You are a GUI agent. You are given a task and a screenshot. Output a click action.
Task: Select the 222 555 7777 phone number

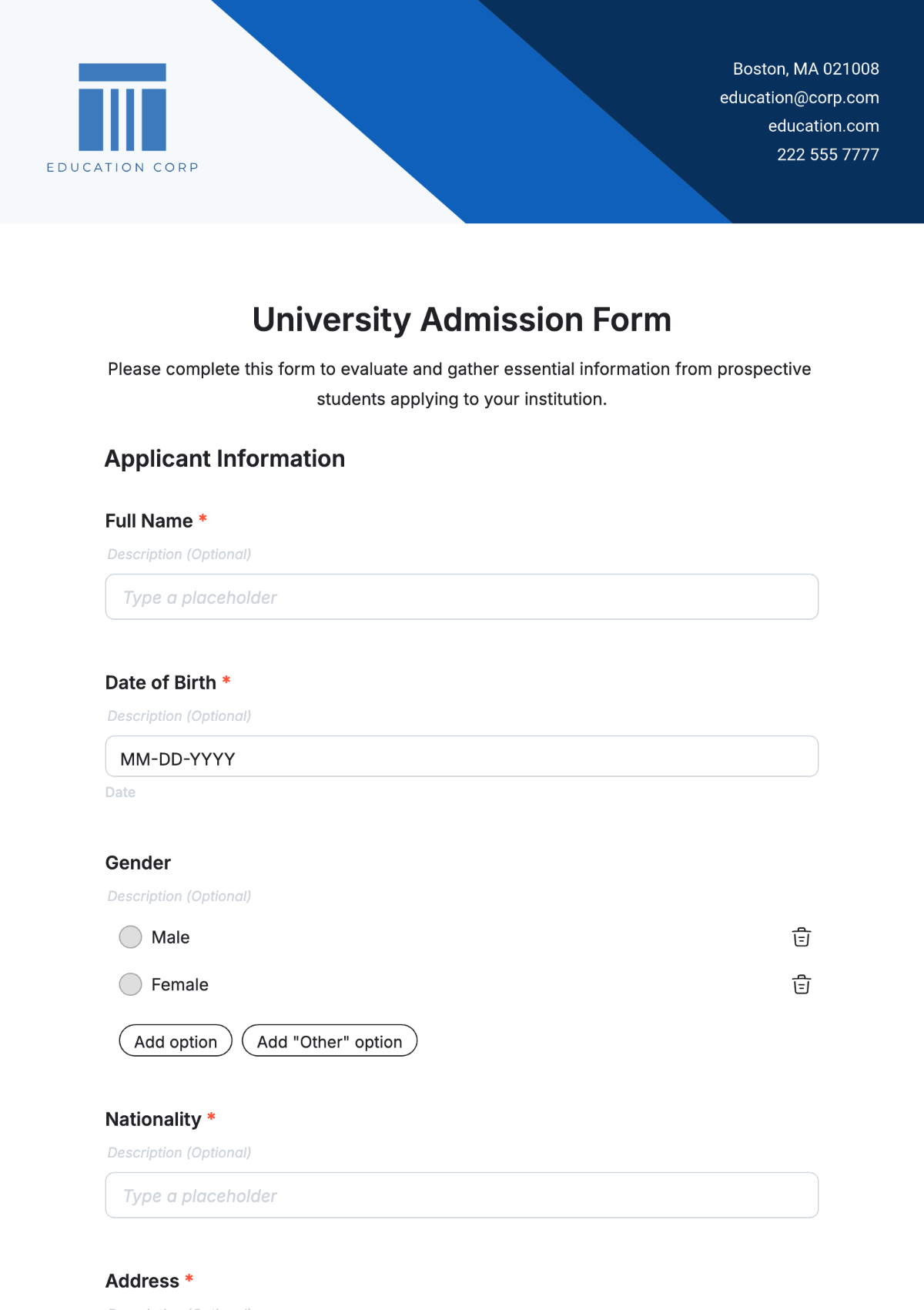(828, 155)
